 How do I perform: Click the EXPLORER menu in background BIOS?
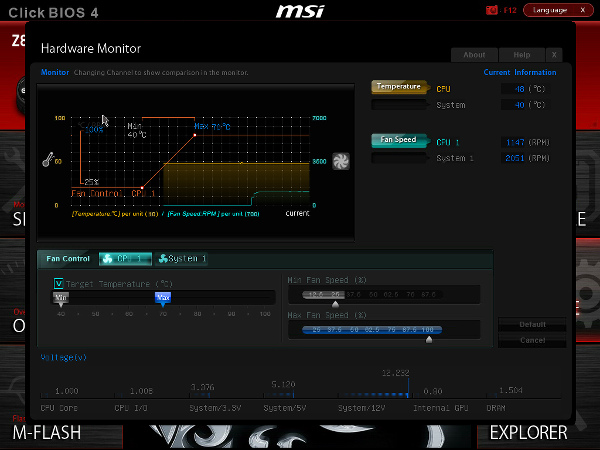pyautogui.click(x=528, y=433)
